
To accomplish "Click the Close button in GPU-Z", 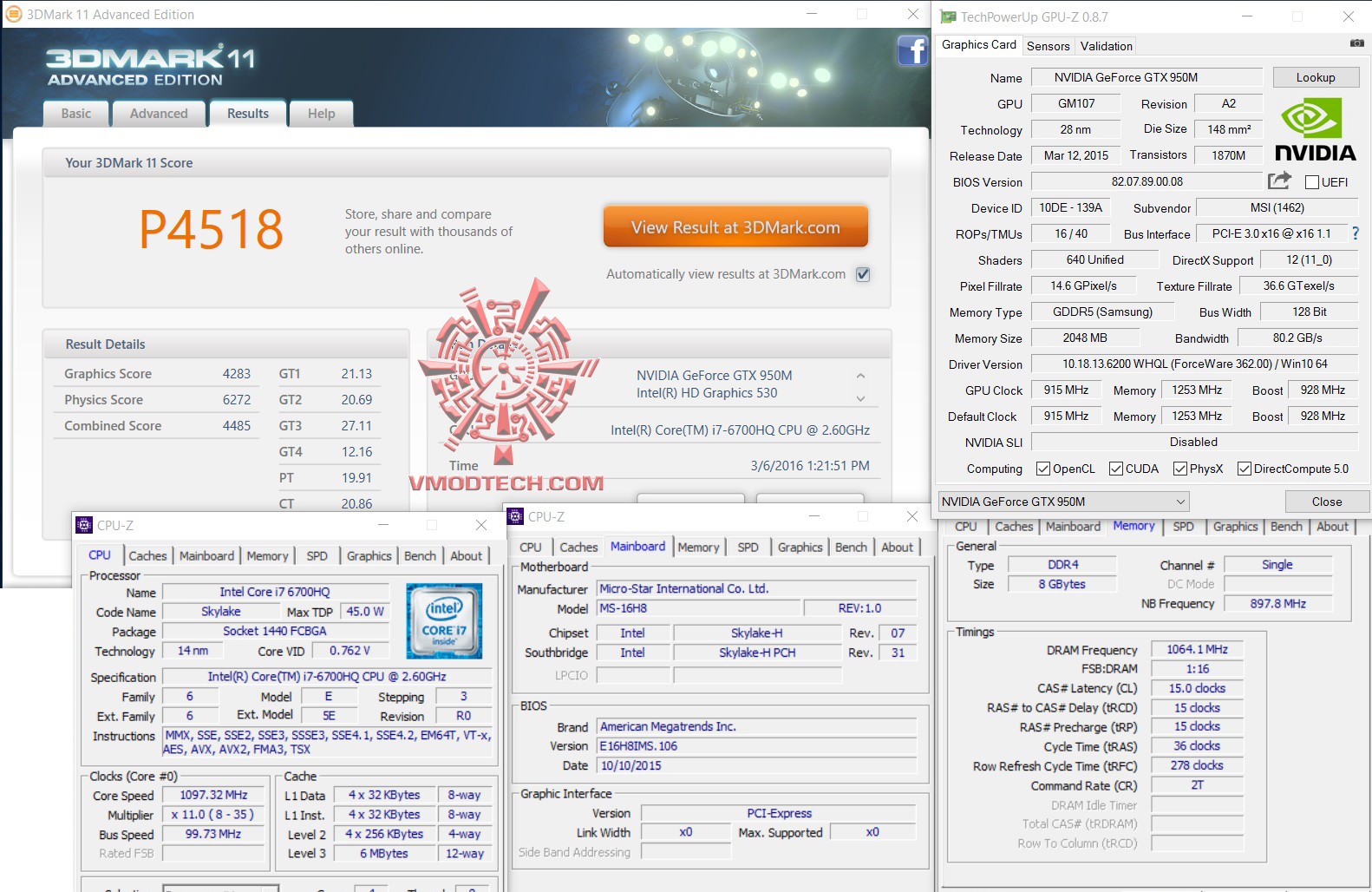I will 1326,502.
